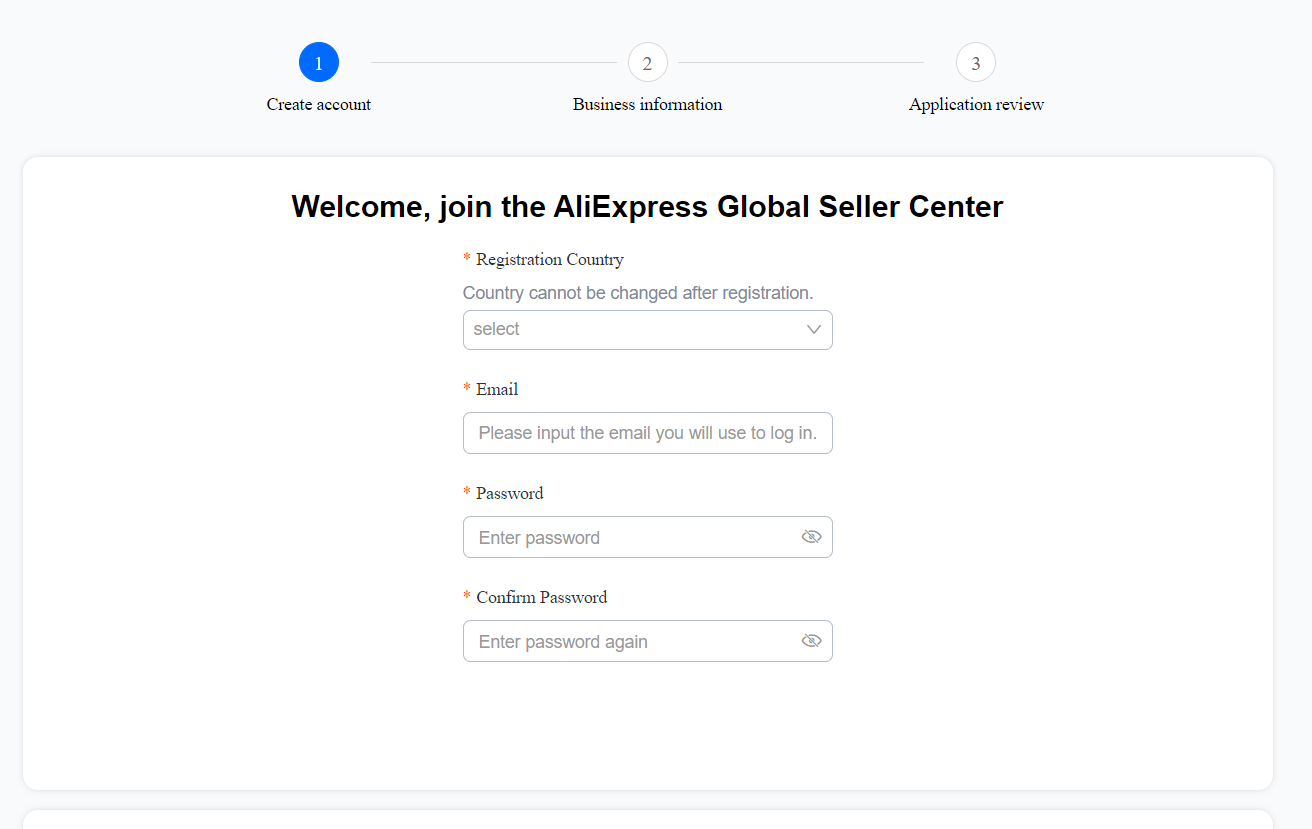Image resolution: width=1312 pixels, height=829 pixels.
Task: Click the Confirm Password label
Action: [x=542, y=597]
